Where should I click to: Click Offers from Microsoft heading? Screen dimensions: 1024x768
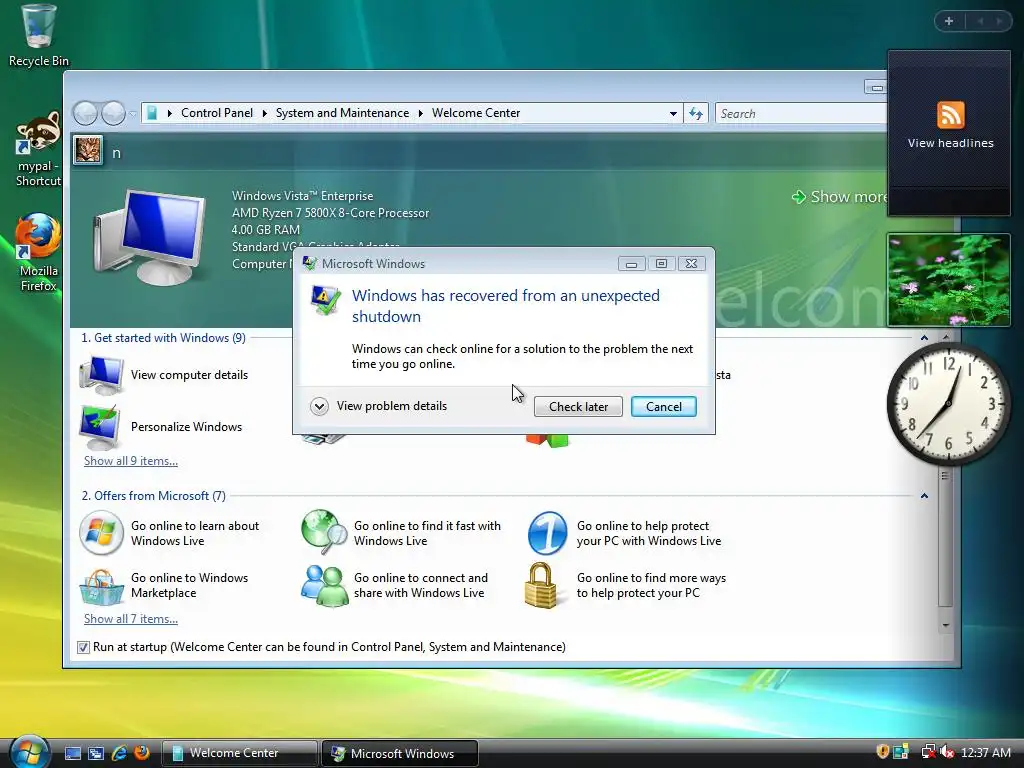[153, 496]
